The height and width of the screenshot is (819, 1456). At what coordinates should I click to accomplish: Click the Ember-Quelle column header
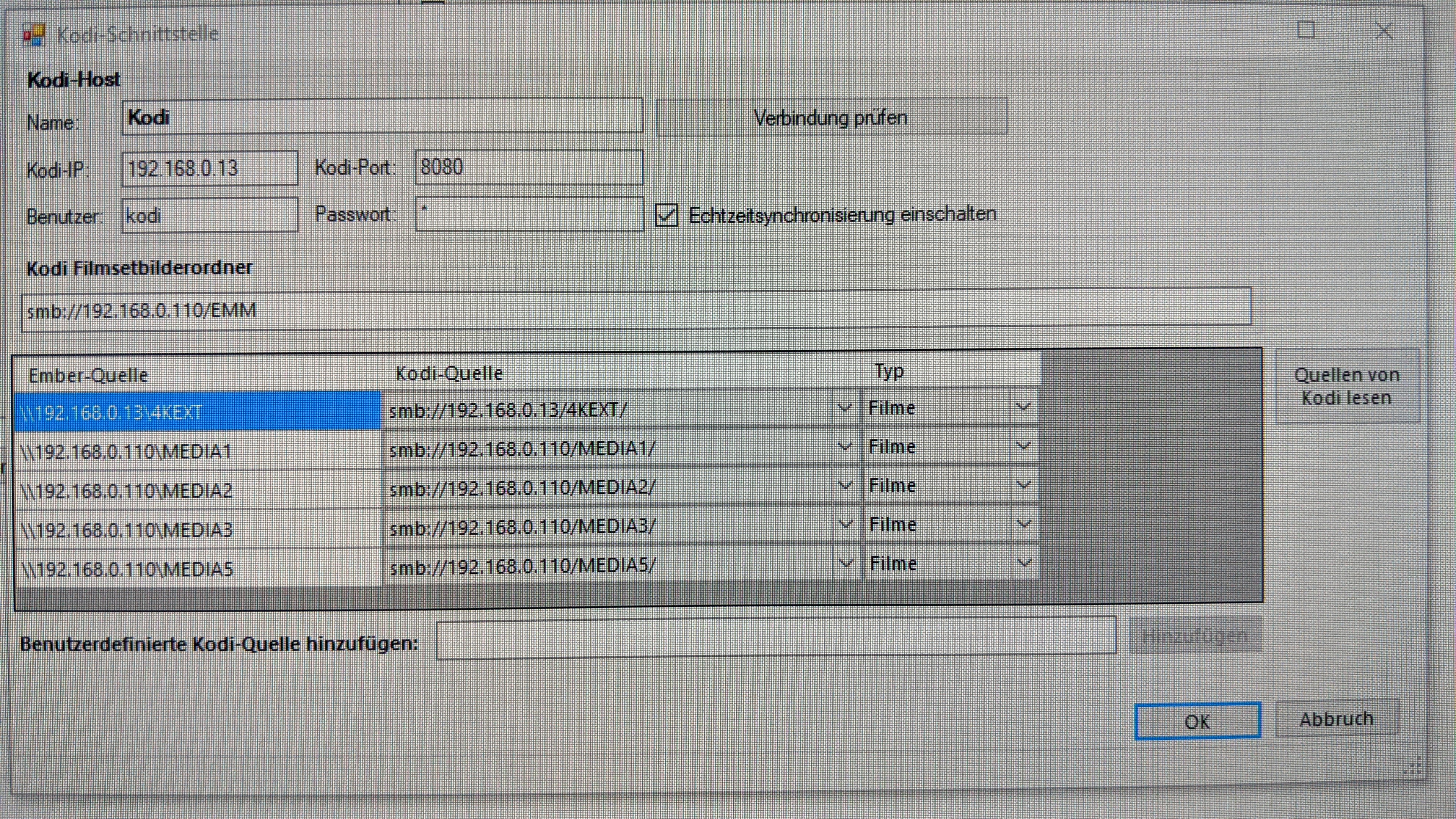pyautogui.click(x=198, y=375)
